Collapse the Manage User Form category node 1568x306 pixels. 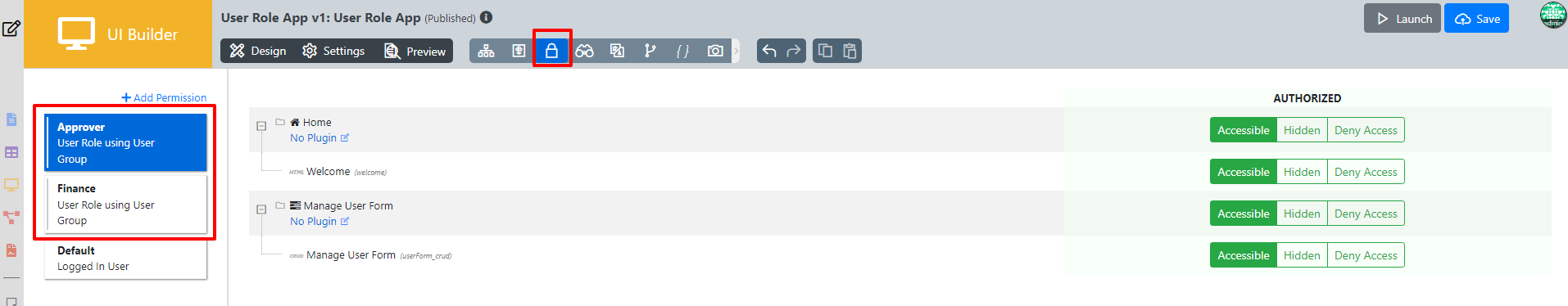261,209
